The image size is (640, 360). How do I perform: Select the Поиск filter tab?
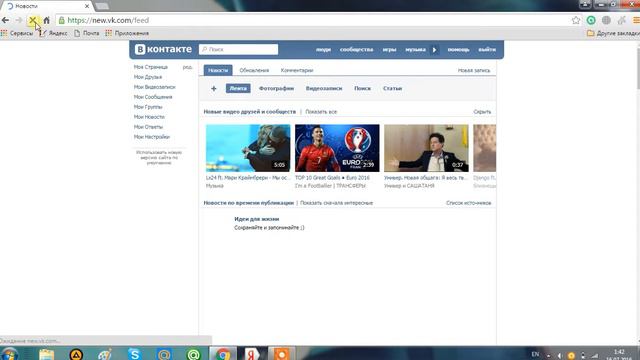(x=362, y=88)
